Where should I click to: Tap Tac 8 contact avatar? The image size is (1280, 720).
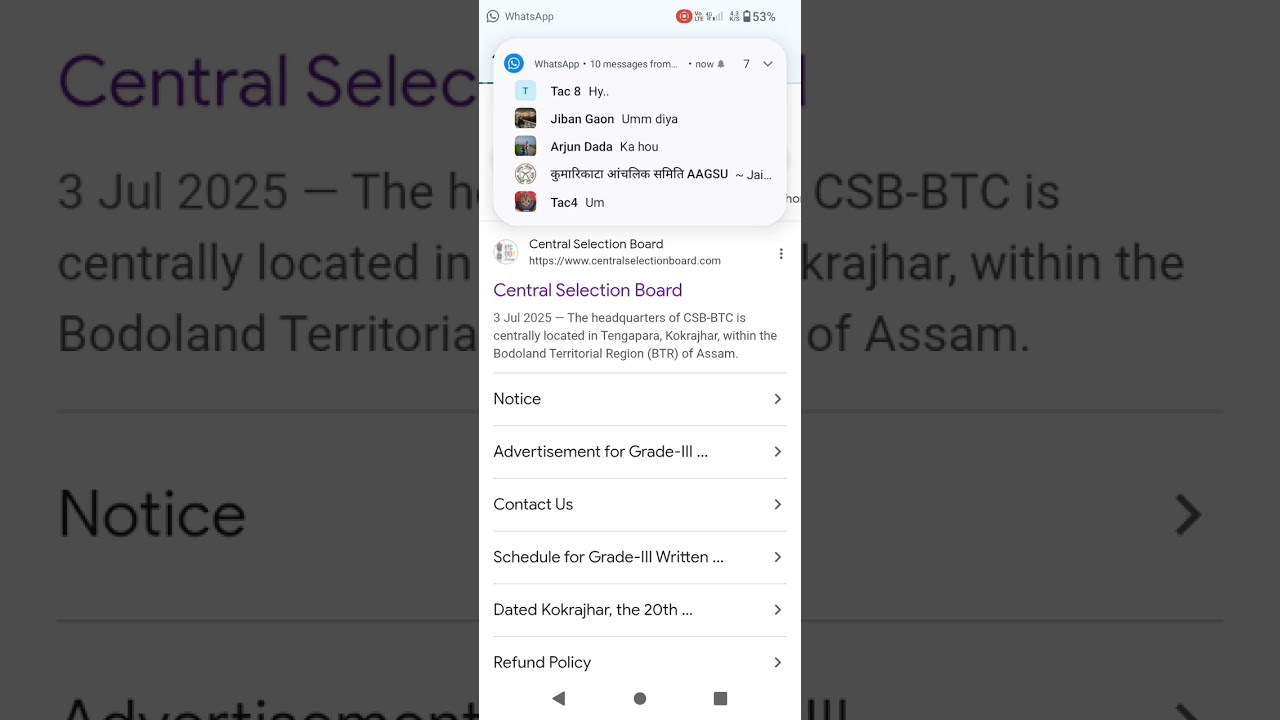point(525,91)
